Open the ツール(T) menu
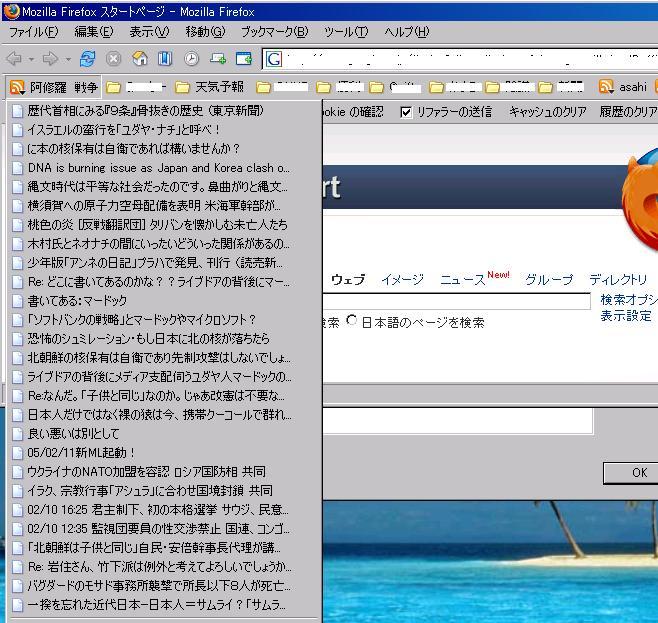 click(x=346, y=32)
